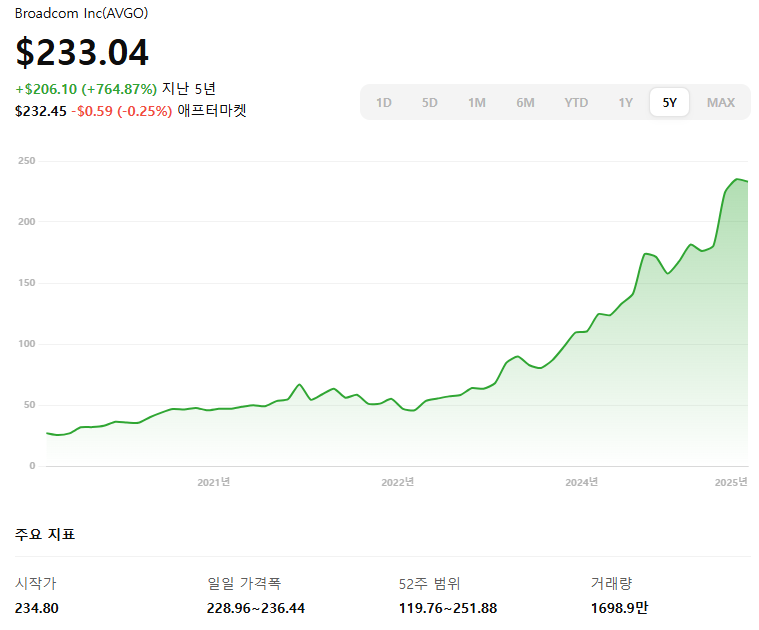Click the 2021년 x-axis label

pyautogui.click(x=213, y=482)
